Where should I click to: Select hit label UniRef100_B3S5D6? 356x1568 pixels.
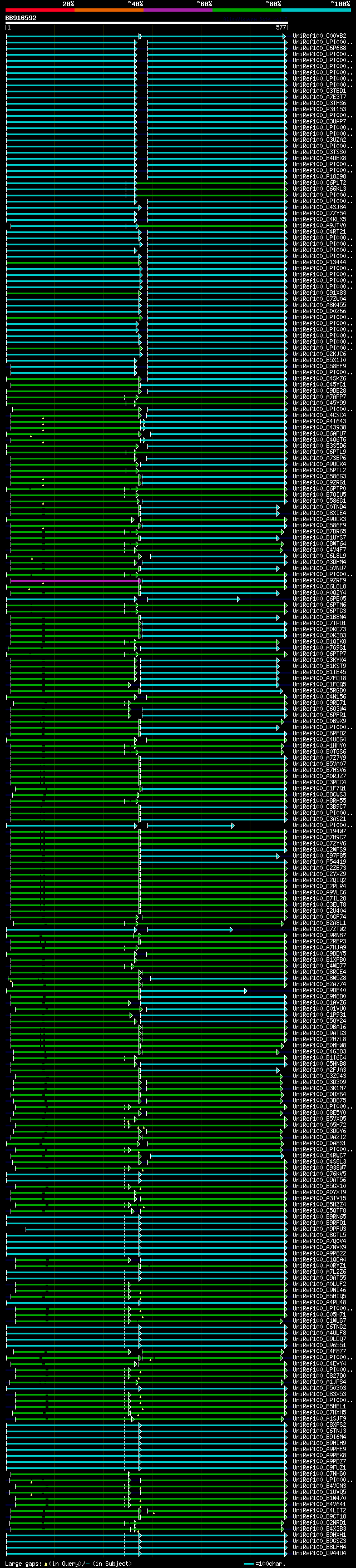coord(319,446)
